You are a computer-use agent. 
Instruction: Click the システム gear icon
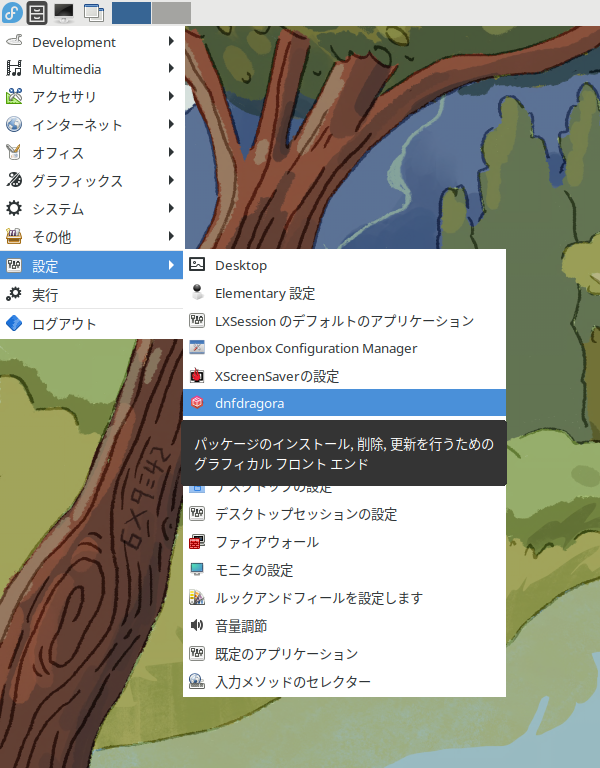pos(14,208)
